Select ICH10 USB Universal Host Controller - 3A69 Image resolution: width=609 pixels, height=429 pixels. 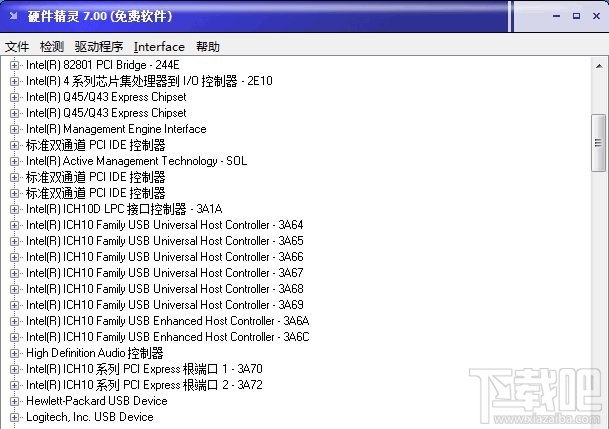coord(165,305)
